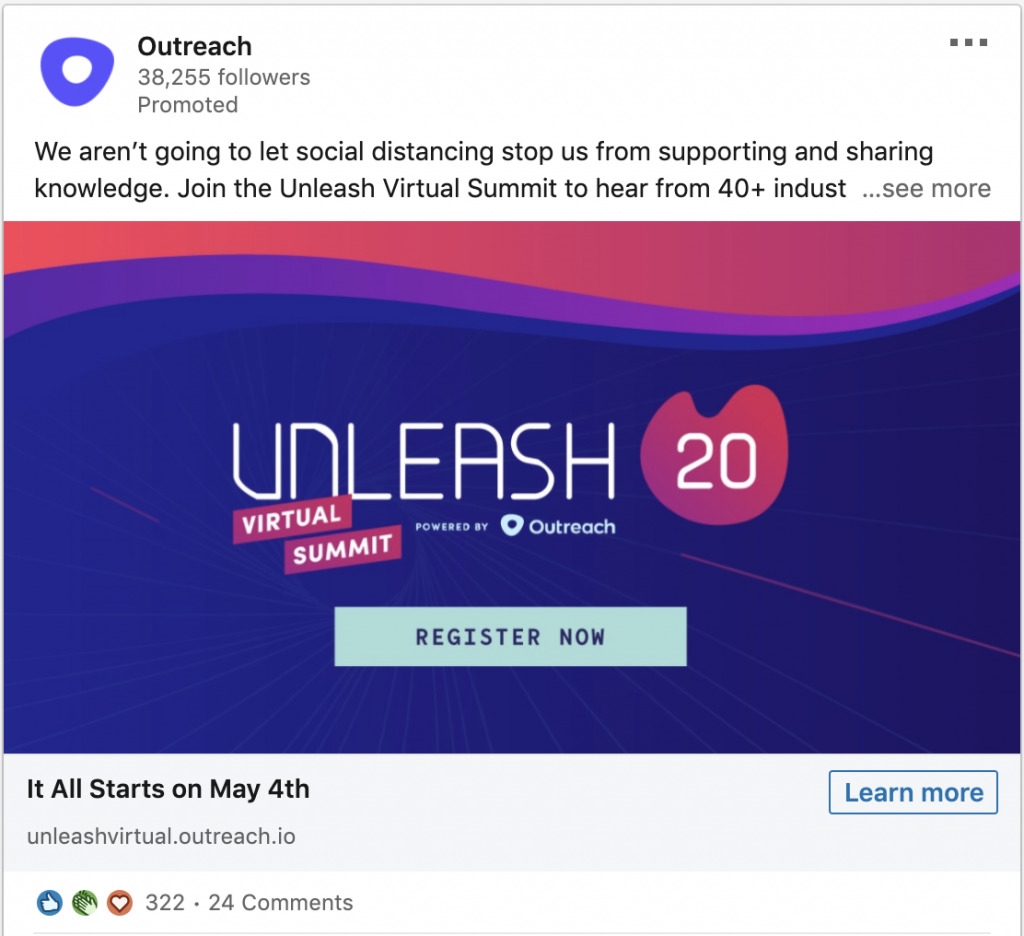Viewport: 1024px width, 936px height.
Task: Click the 322 reactions count
Action: pos(163,901)
